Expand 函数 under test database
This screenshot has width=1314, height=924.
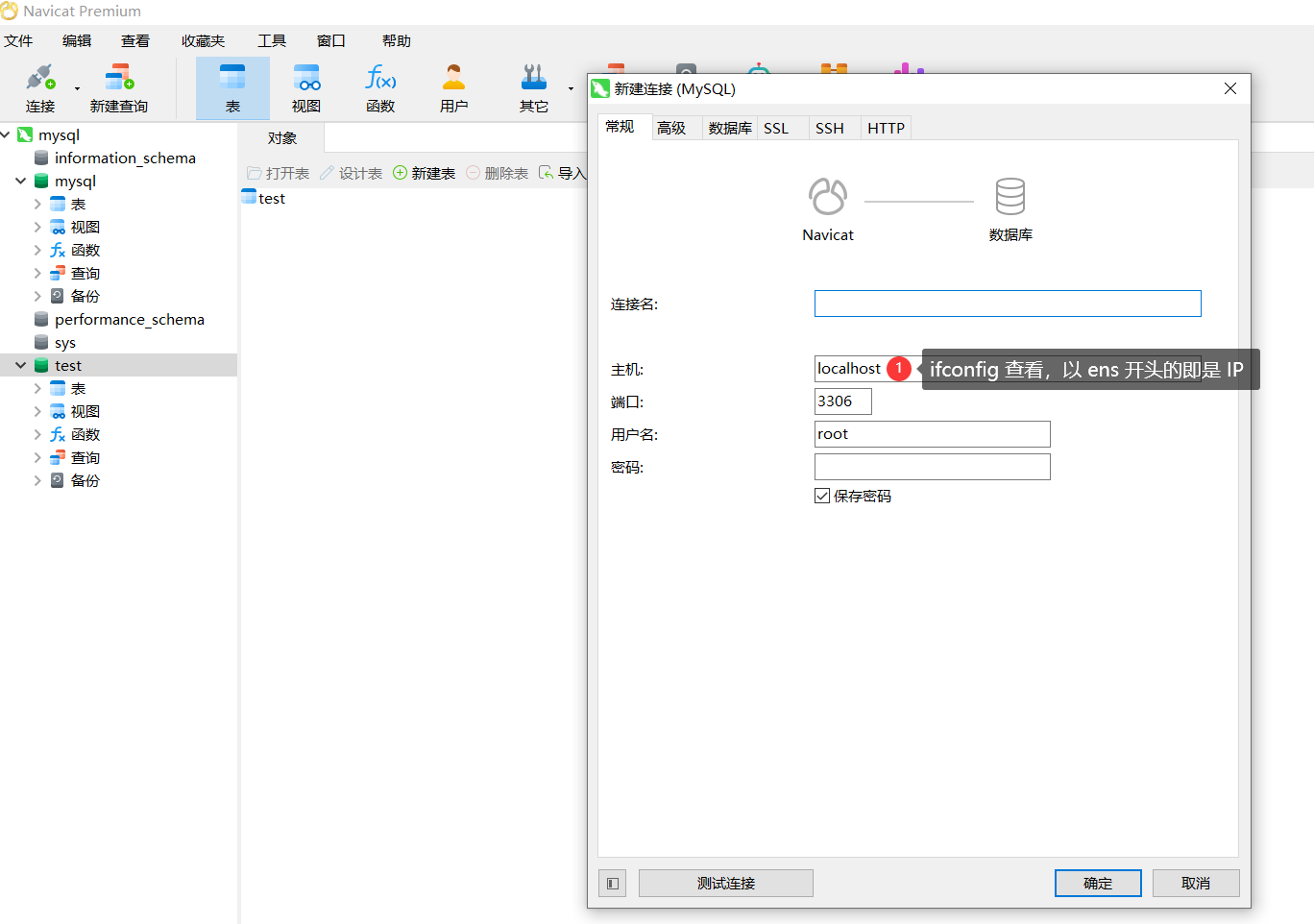pyautogui.click(x=37, y=434)
